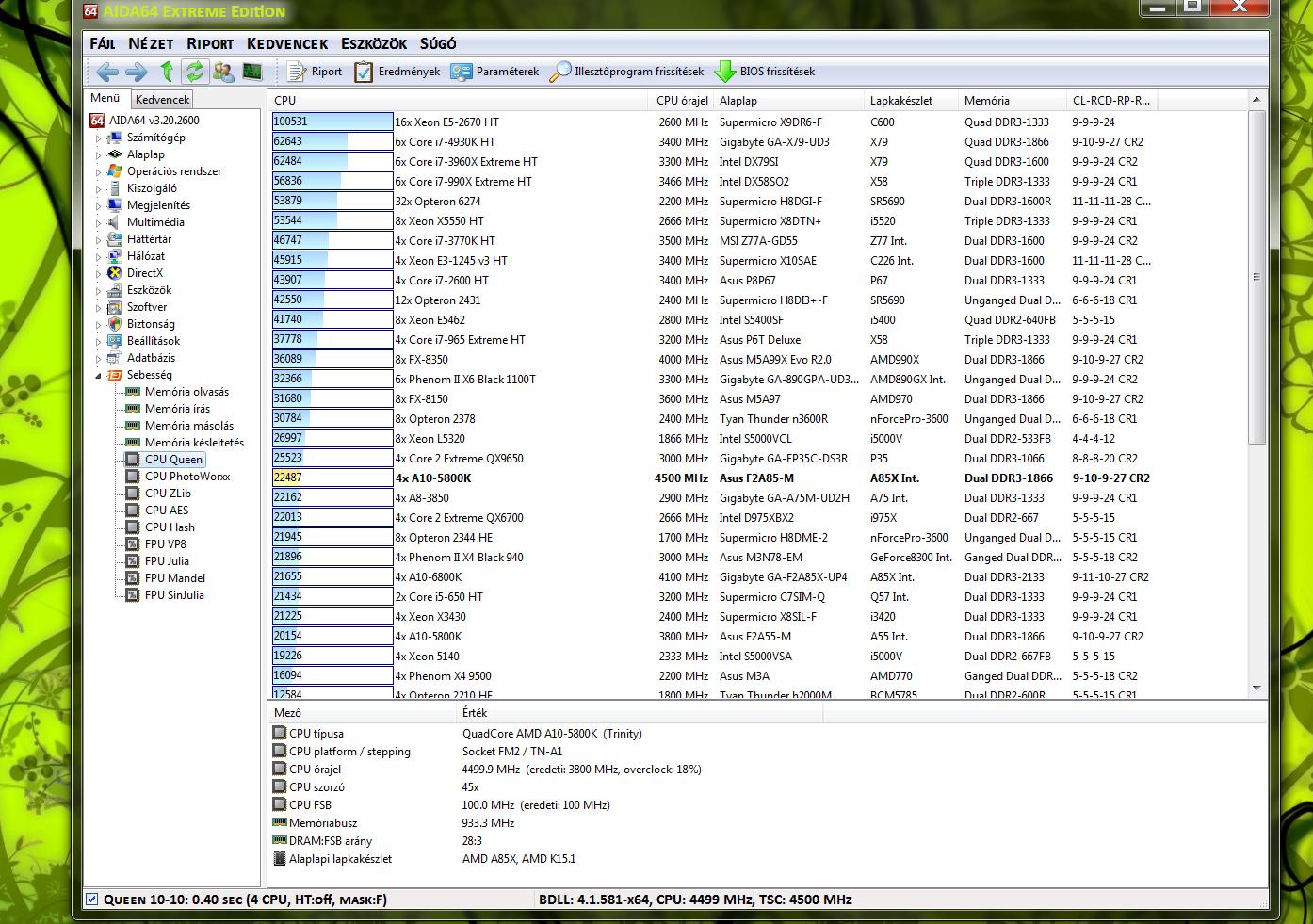1313x924 pixels.
Task: Select Biztonság in the tree
Action: [x=151, y=324]
